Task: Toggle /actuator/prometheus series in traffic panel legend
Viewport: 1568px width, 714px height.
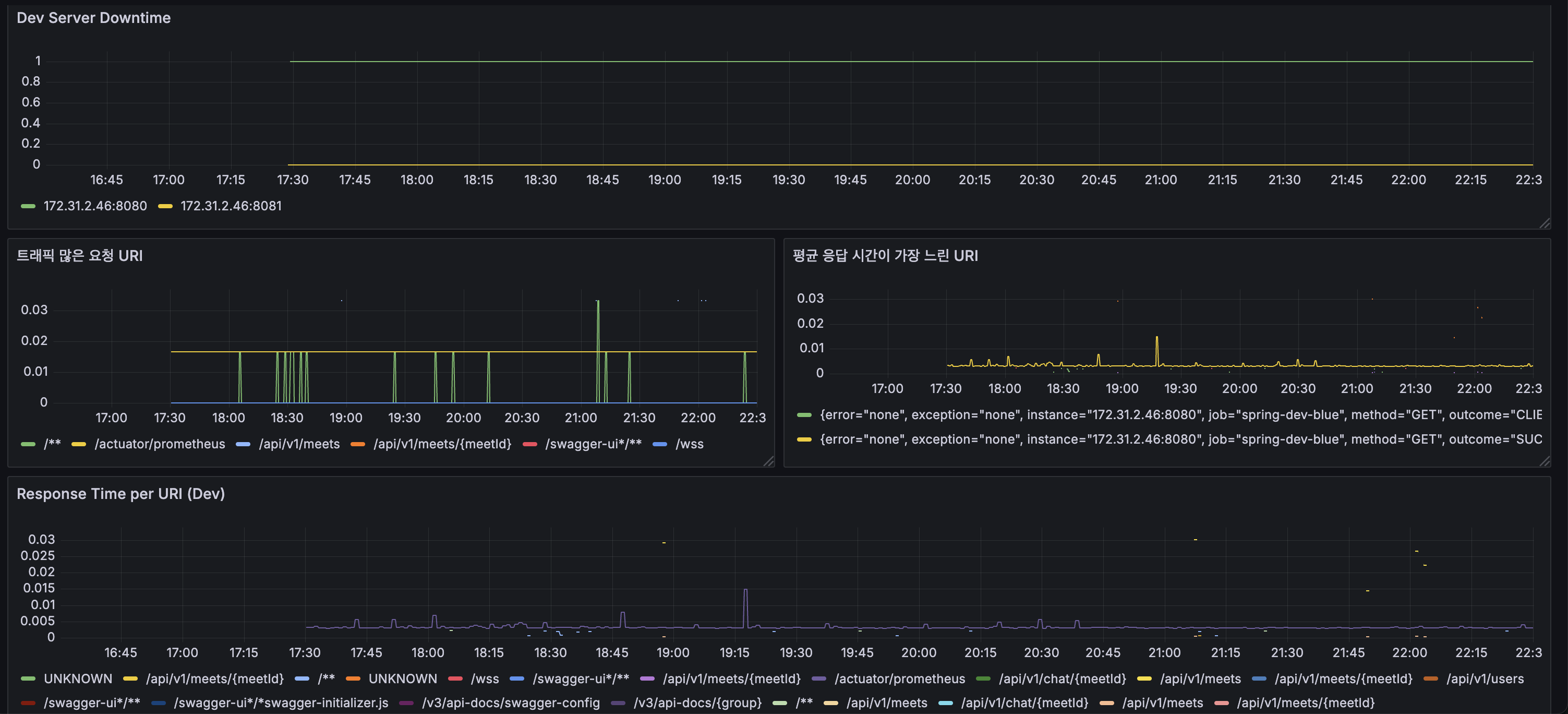Action: 160,444
